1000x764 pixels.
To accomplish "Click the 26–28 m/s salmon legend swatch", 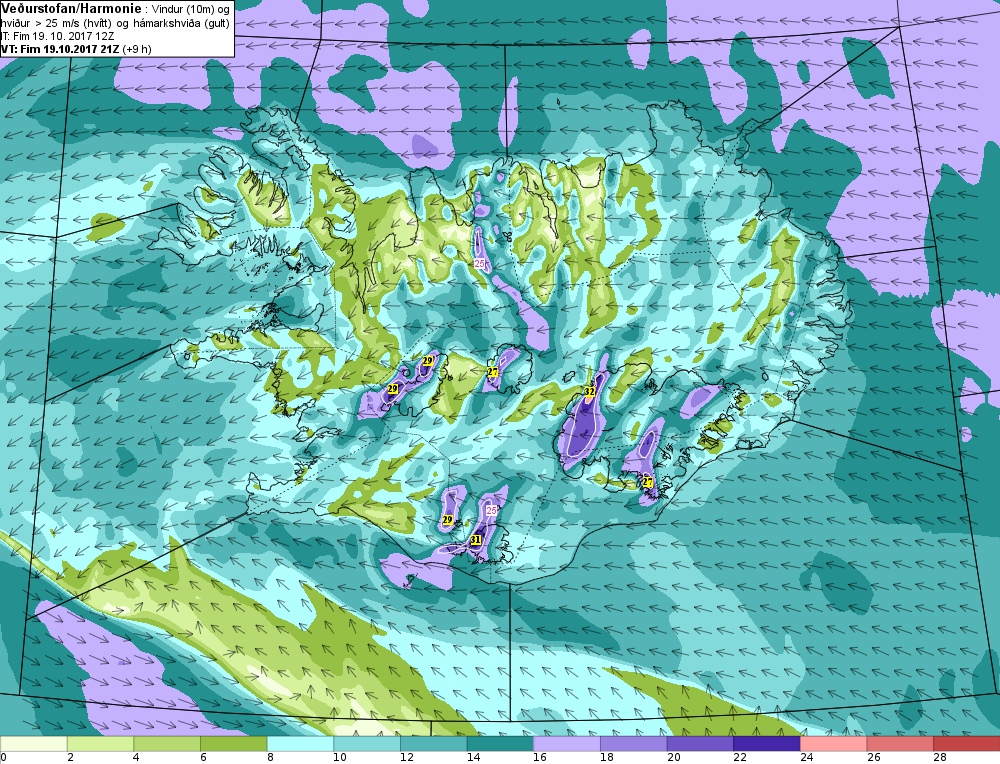I will (x=900, y=743).
